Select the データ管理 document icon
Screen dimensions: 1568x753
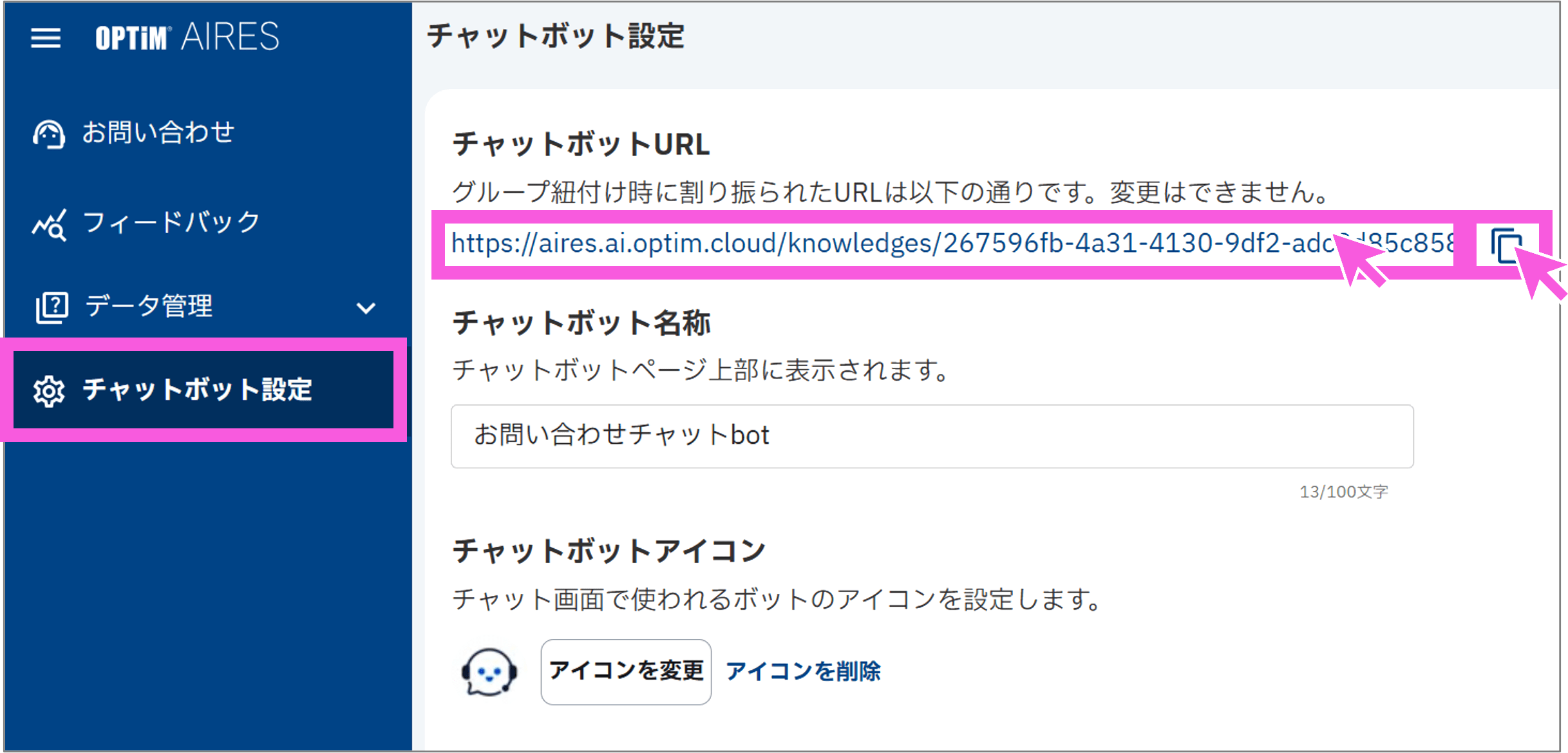(52, 307)
